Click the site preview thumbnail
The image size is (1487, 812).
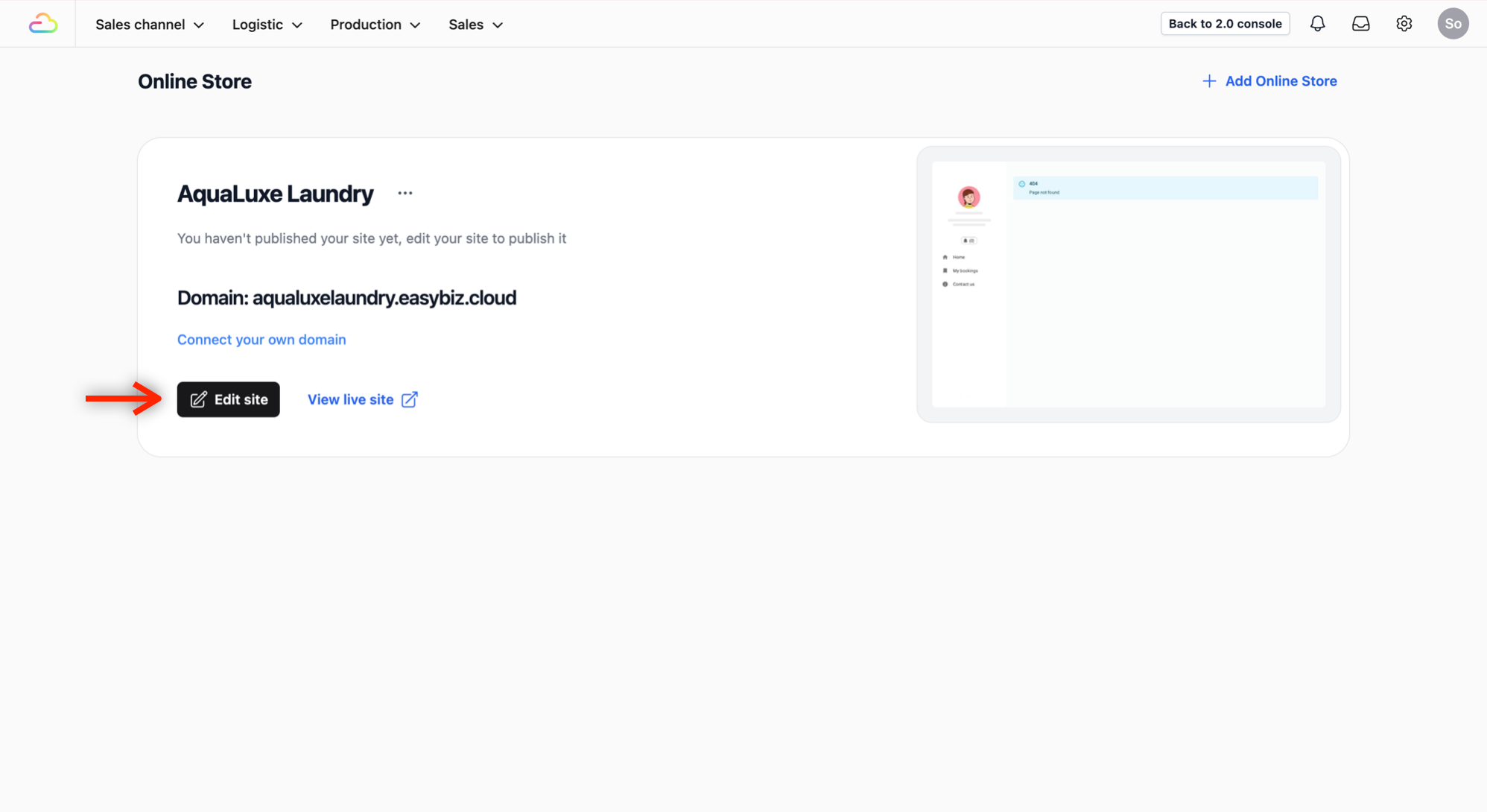click(x=1128, y=284)
